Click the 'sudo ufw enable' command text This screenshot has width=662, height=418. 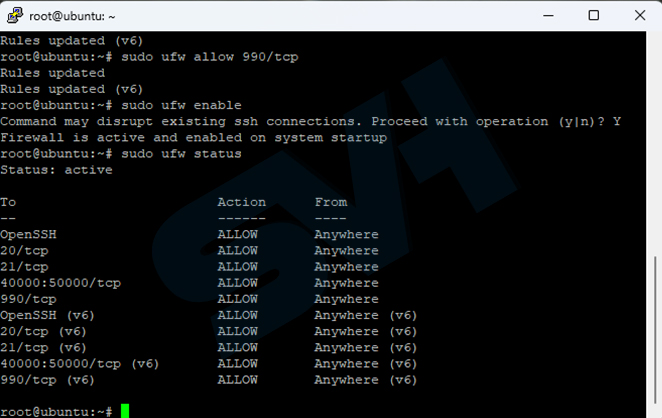pyautogui.click(x=182, y=105)
